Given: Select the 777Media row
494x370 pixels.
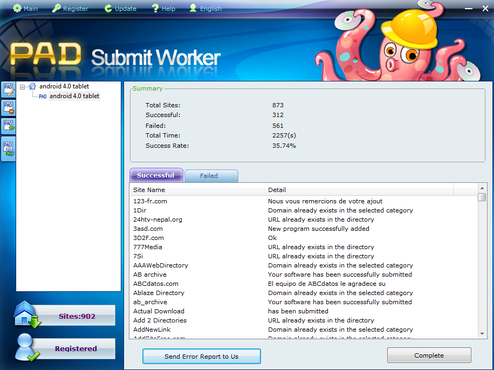Looking at the screenshot, I should (304, 247).
